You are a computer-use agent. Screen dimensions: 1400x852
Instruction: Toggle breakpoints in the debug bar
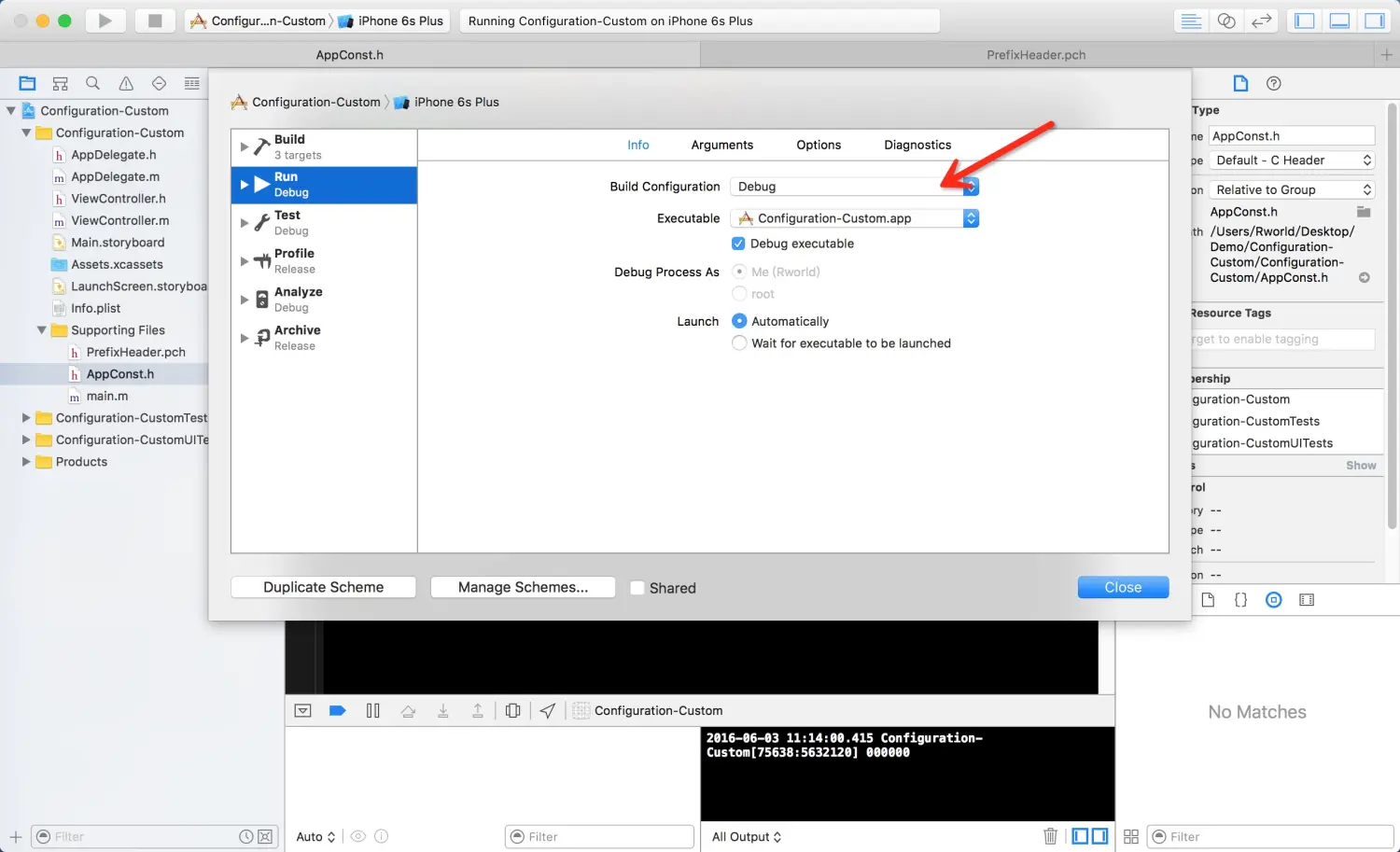pyautogui.click(x=338, y=710)
